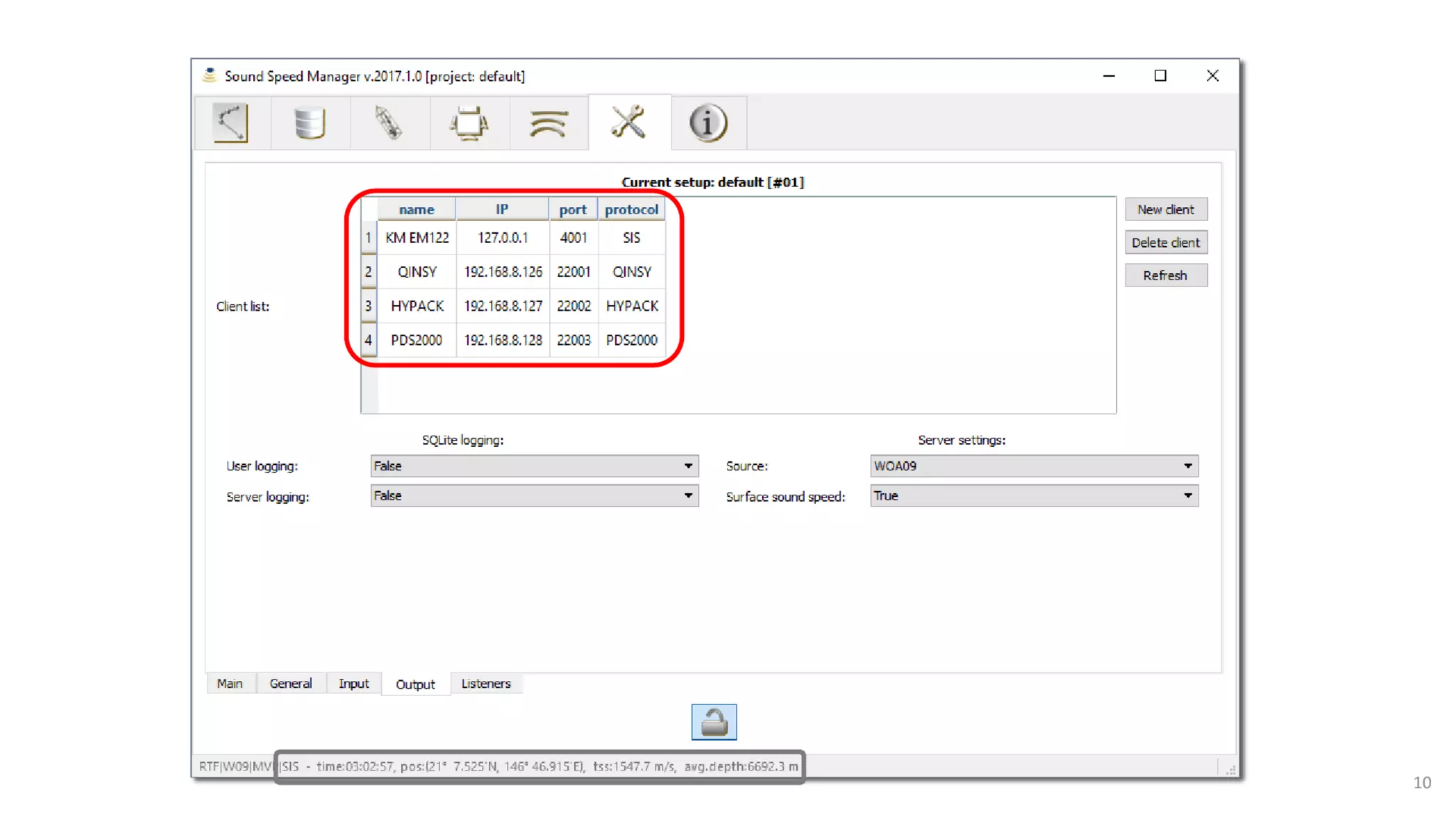Expand the User logging dropdown
The width and height of the screenshot is (1456, 821).
click(x=534, y=466)
